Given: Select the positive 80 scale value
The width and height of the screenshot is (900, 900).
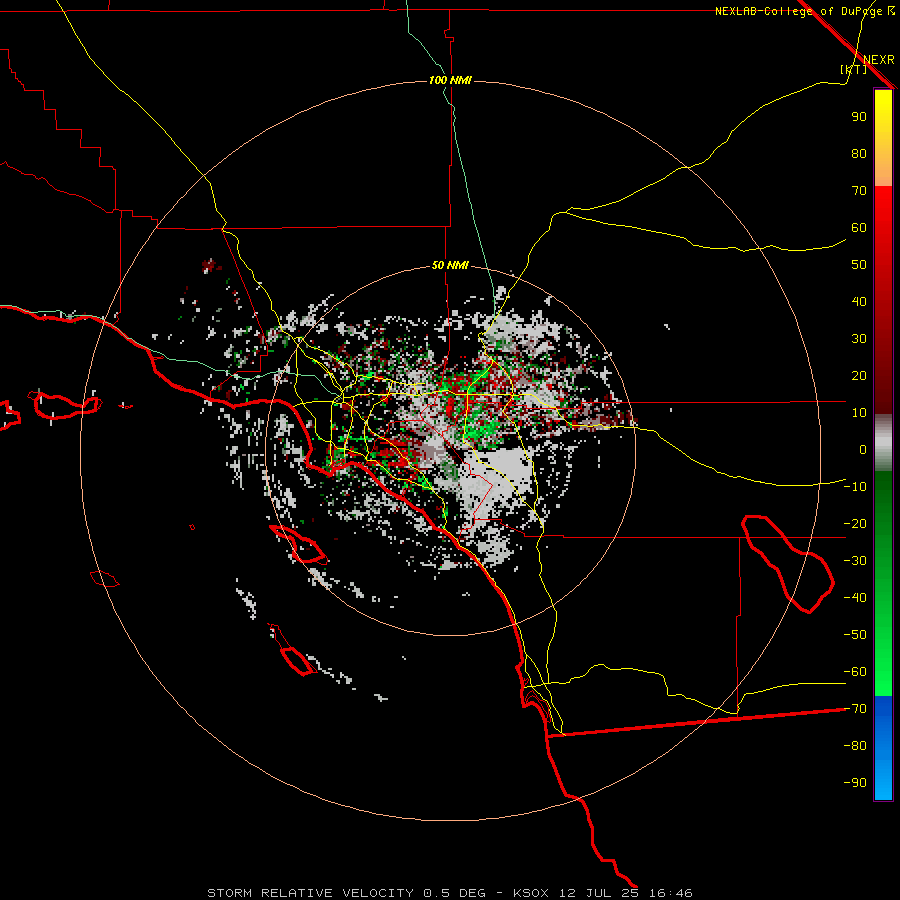Looking at the screenshot, I should point(859,153).
